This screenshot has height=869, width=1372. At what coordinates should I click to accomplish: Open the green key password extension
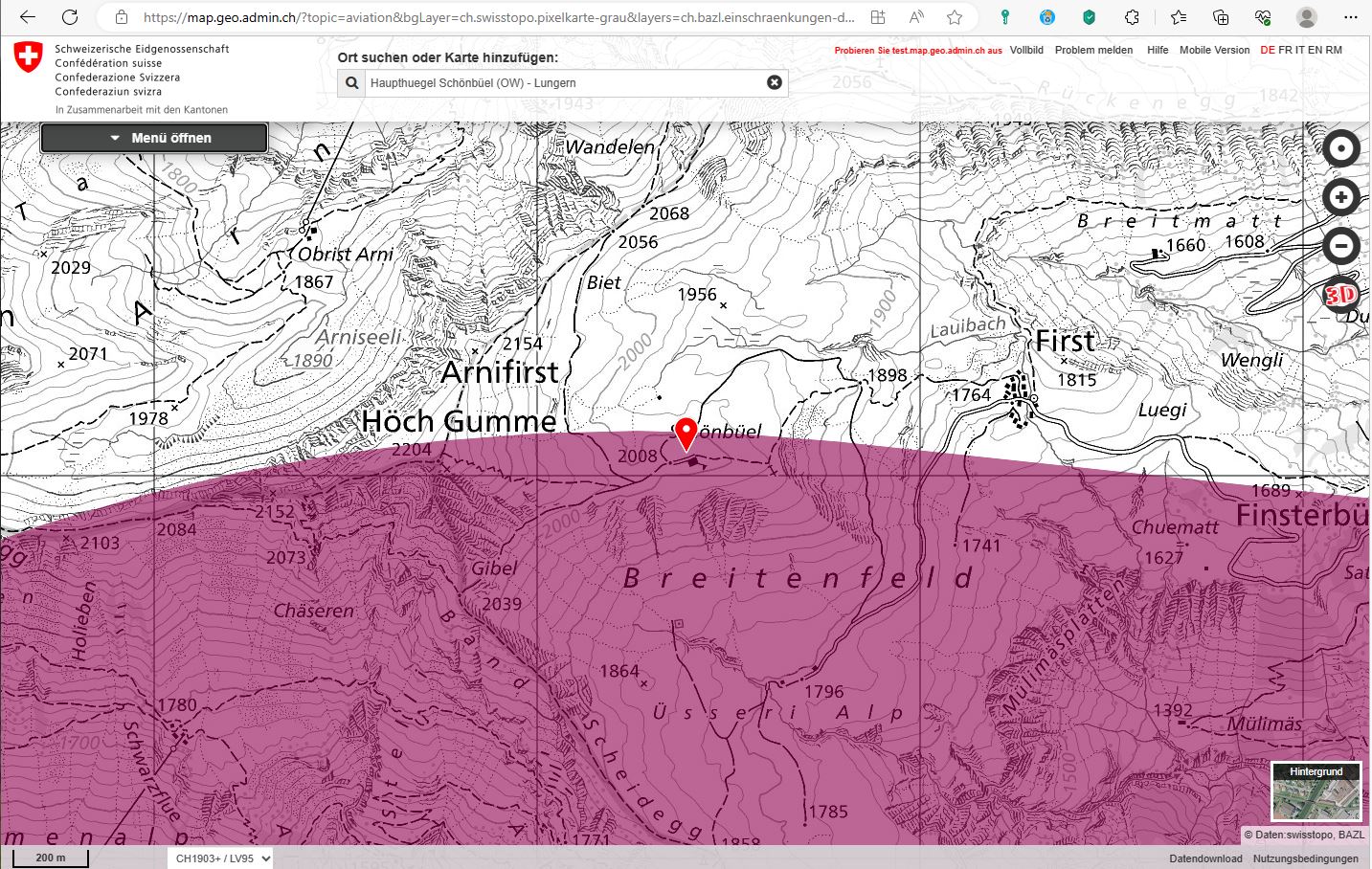[x=1004, y=17]
